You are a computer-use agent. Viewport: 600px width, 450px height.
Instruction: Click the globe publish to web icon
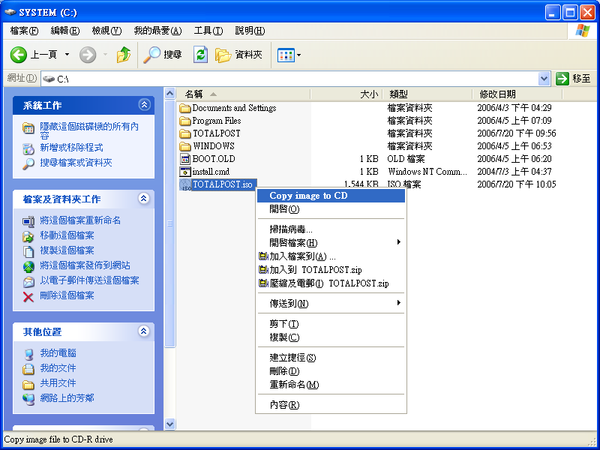pyautogui.click(x=28, y=266)
